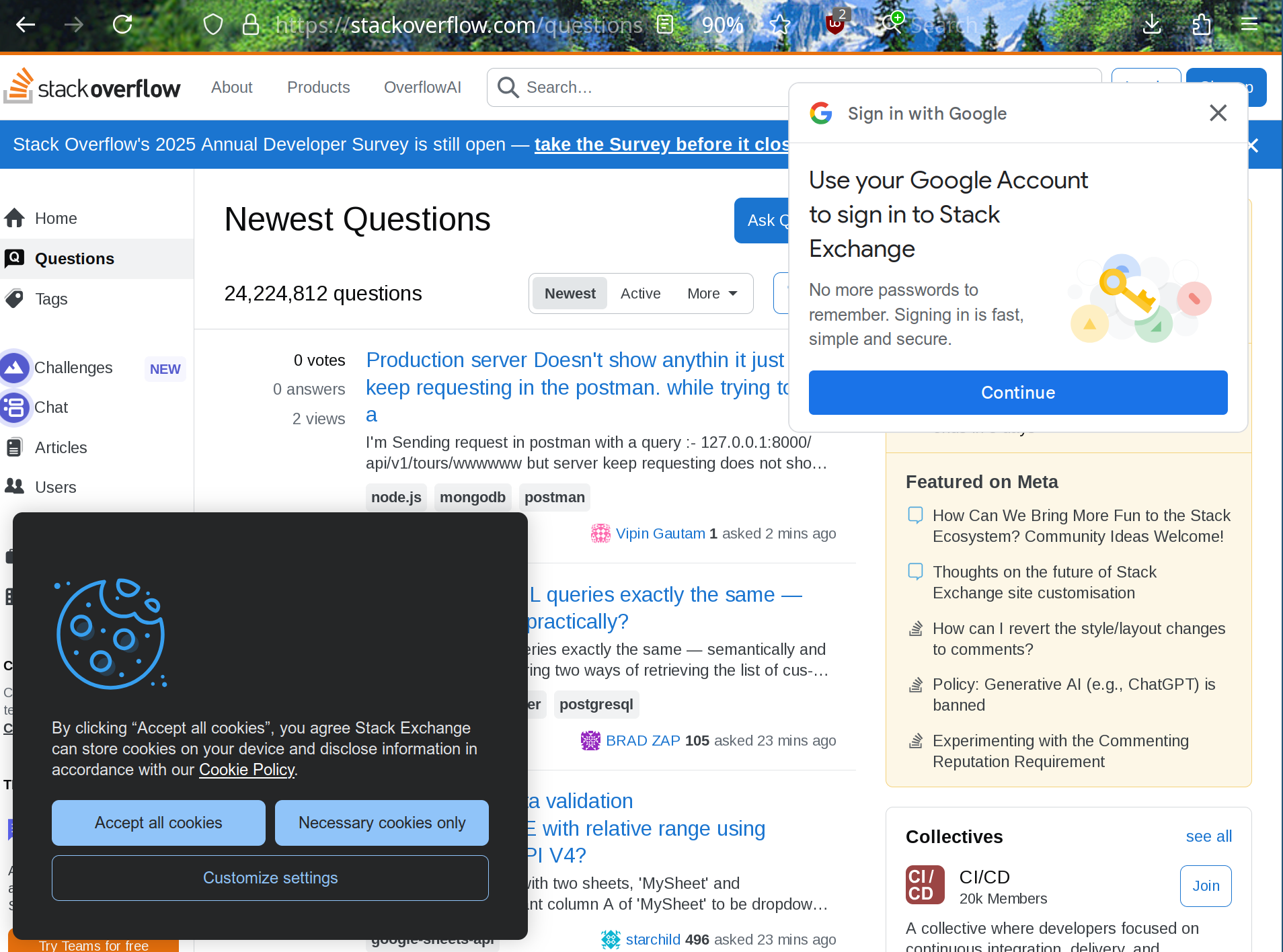
Task: Click take the Survey link in banner
Action: tap(662, 145)
